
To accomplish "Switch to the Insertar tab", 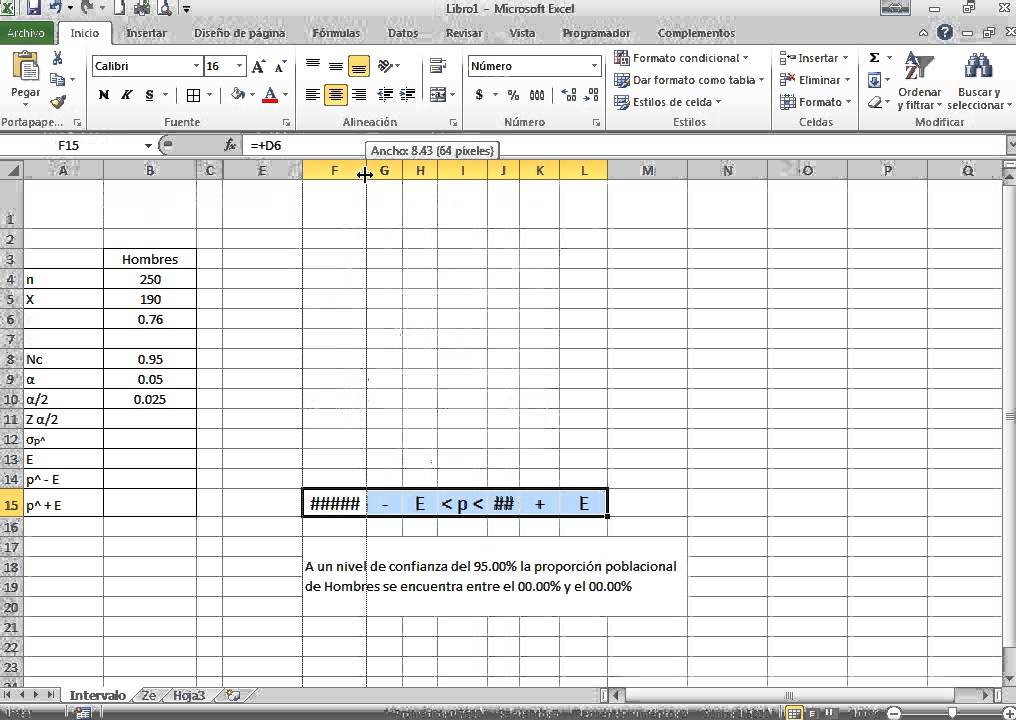I will (146, 33).
